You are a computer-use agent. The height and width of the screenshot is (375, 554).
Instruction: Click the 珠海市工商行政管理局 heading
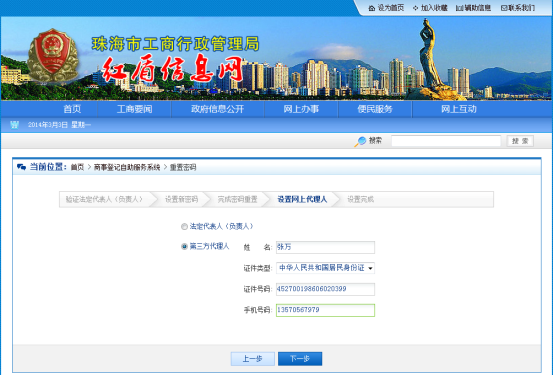pyautogui.click(x=176, y=44)
